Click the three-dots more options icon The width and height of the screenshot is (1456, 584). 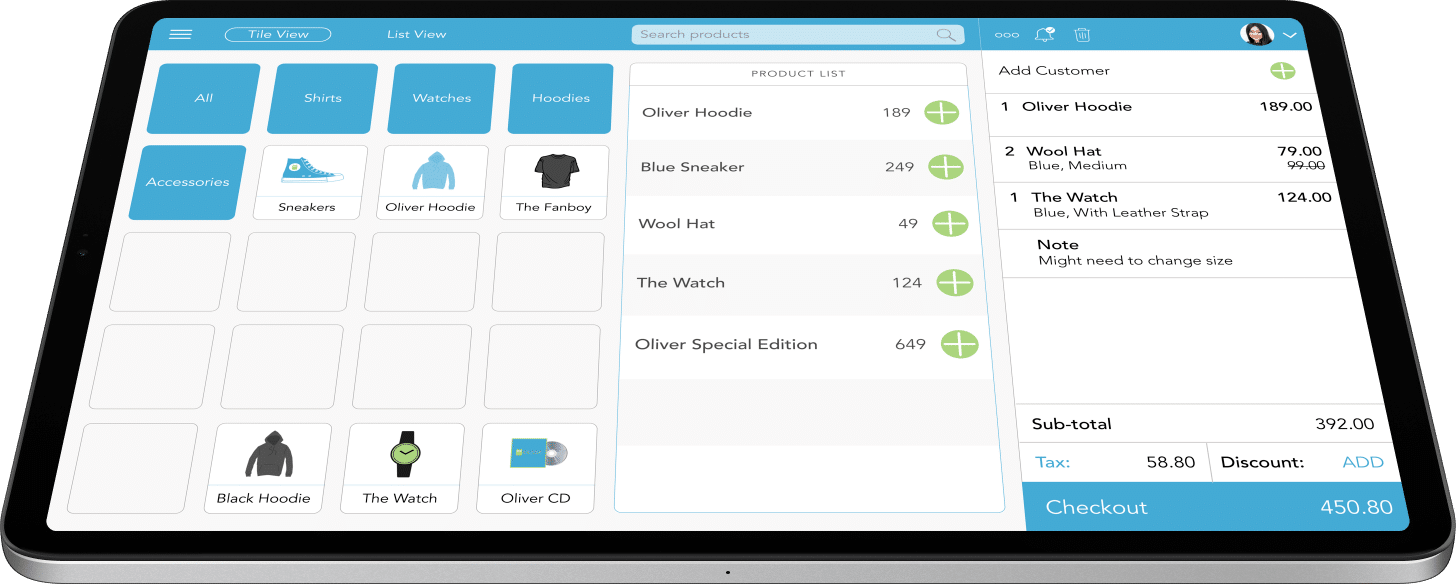[1007, 35]
